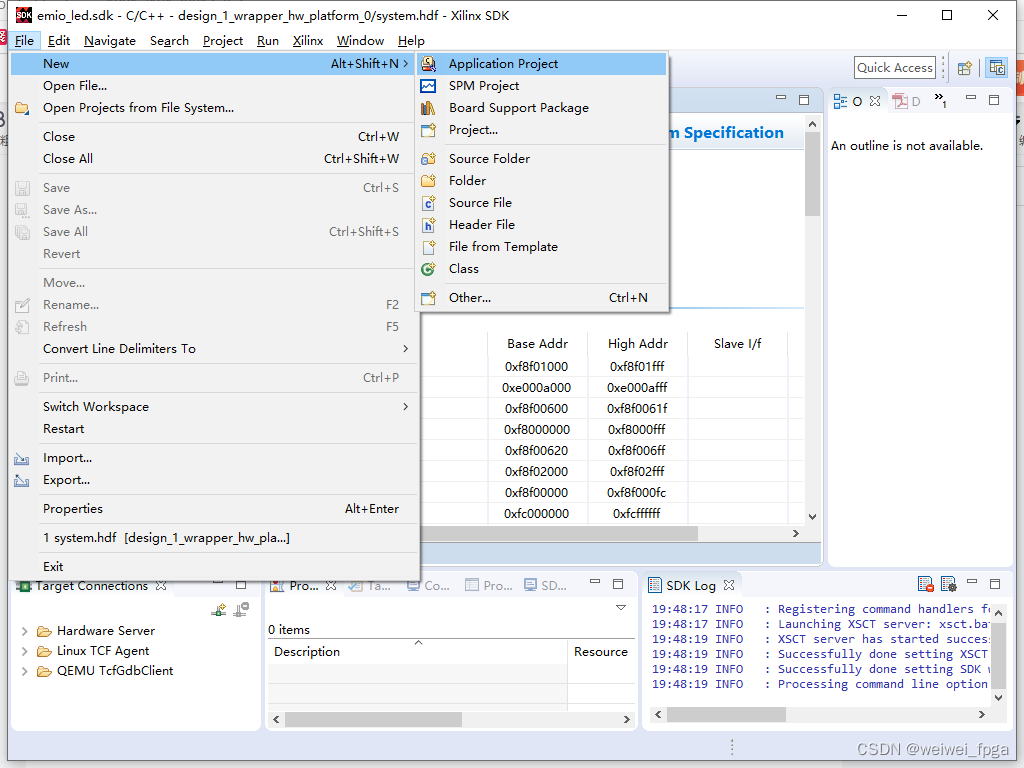Expand the Linux TCF Agent node

point(24,652)
